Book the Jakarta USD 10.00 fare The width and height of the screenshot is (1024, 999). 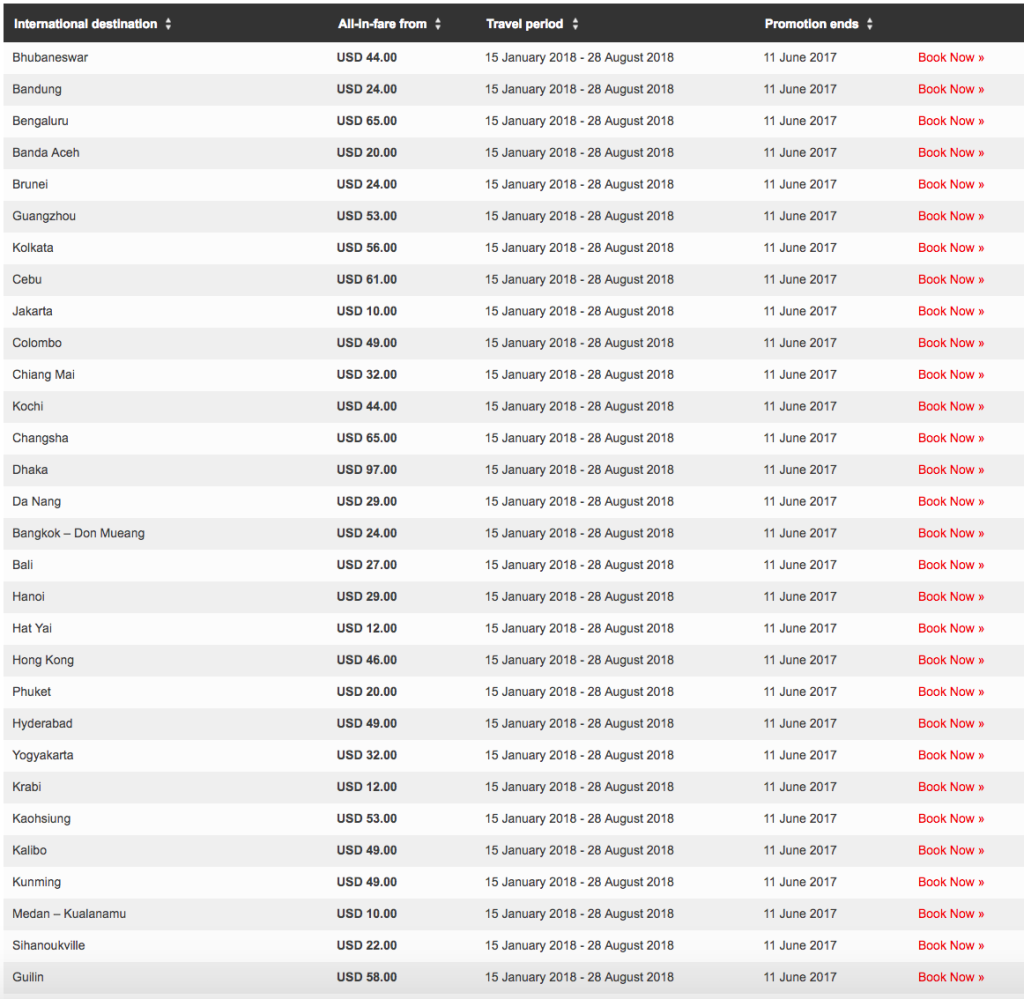click(x=950, y=311)
